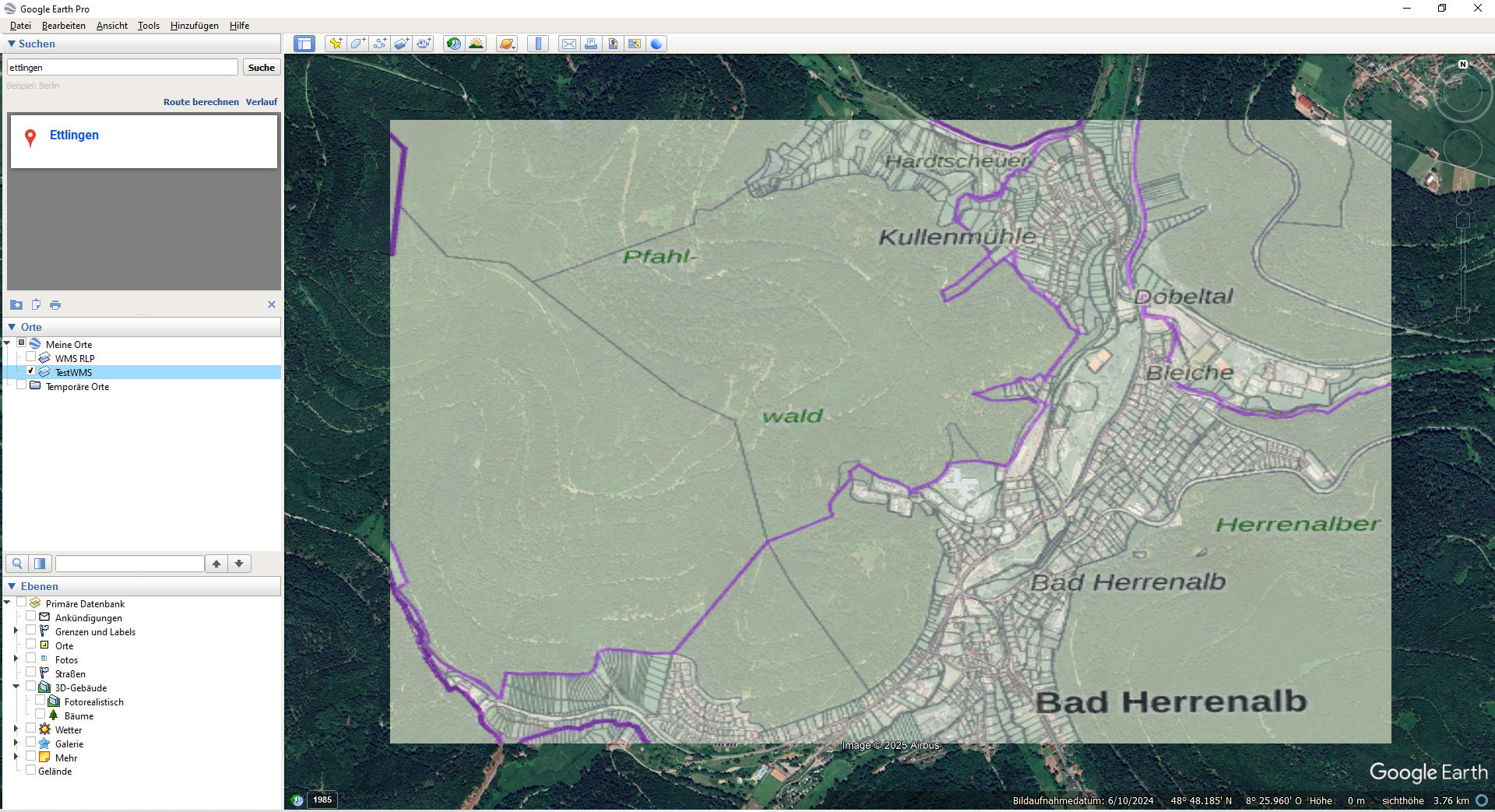Click the add path toolbar icon
Screen dimensions: 1495x812
point(379,44)
